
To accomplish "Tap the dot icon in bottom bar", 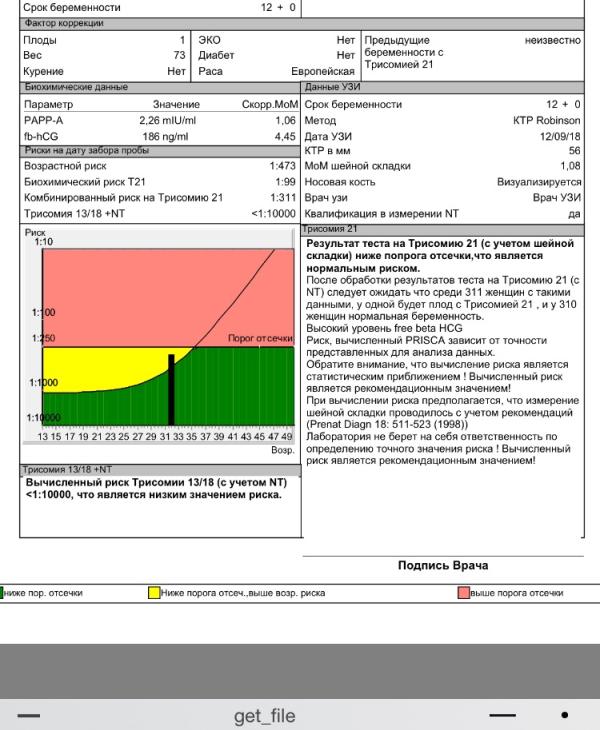I will (565, 716).
